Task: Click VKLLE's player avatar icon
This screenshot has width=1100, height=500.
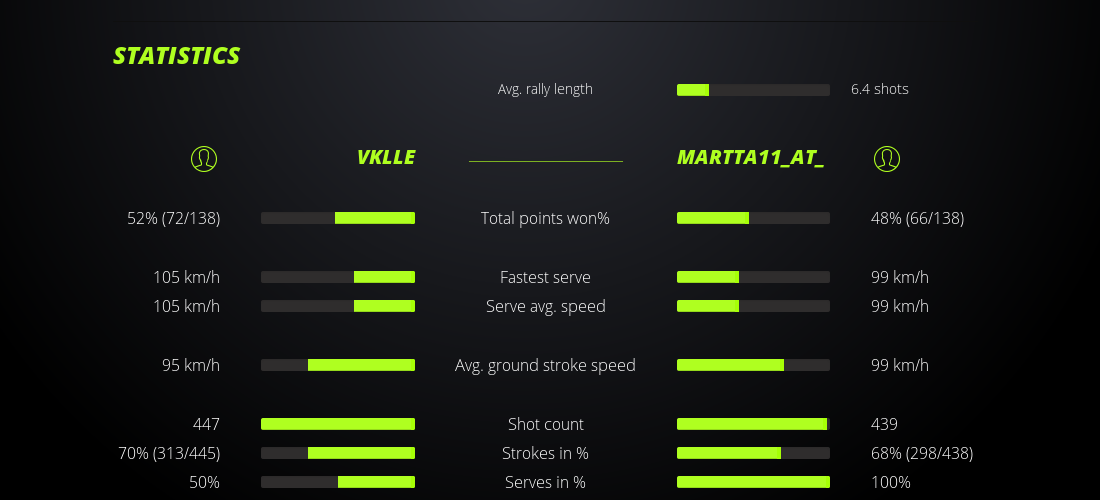Action: [203, 158]
